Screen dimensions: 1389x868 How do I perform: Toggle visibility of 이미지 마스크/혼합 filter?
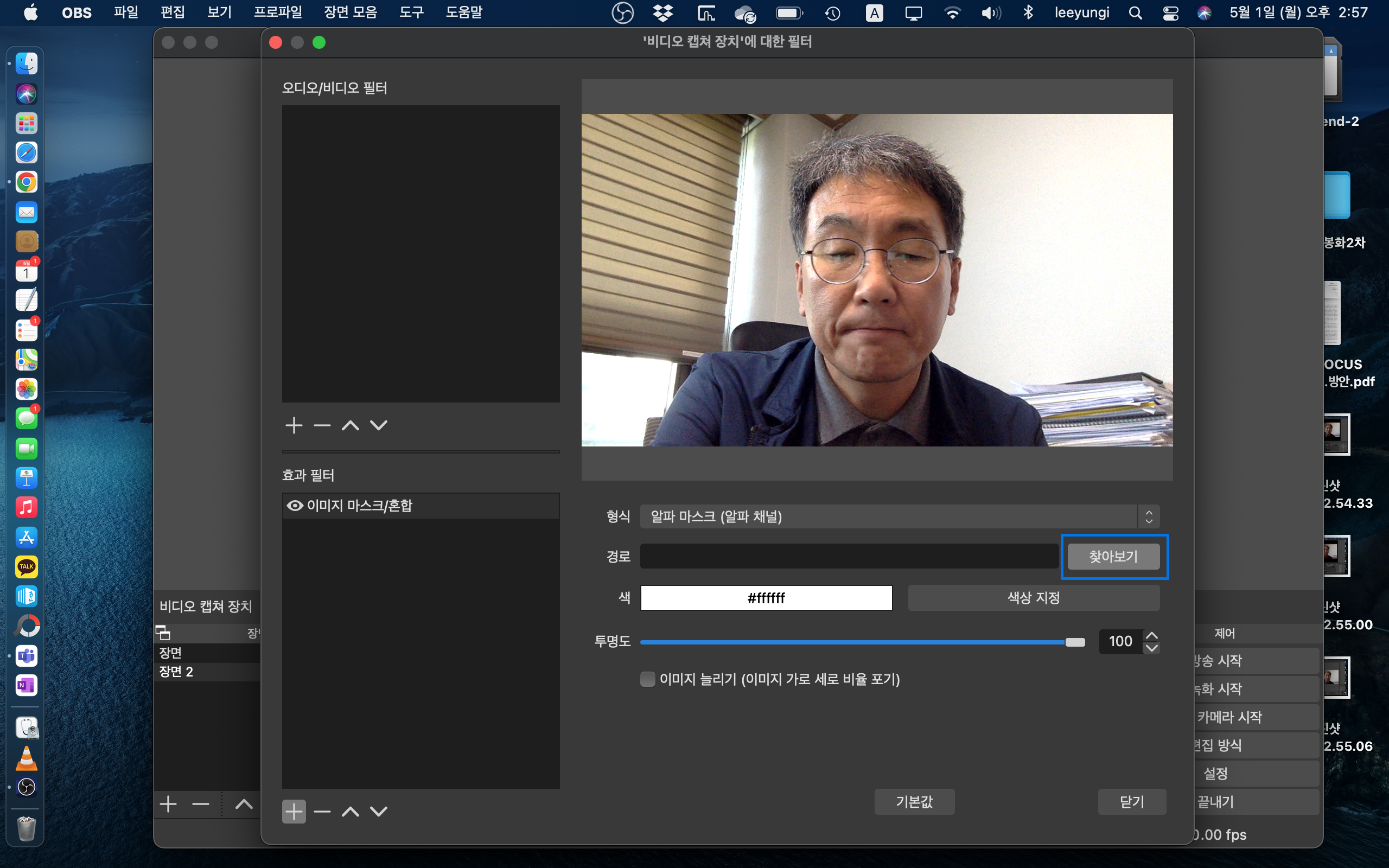[295, 506]
